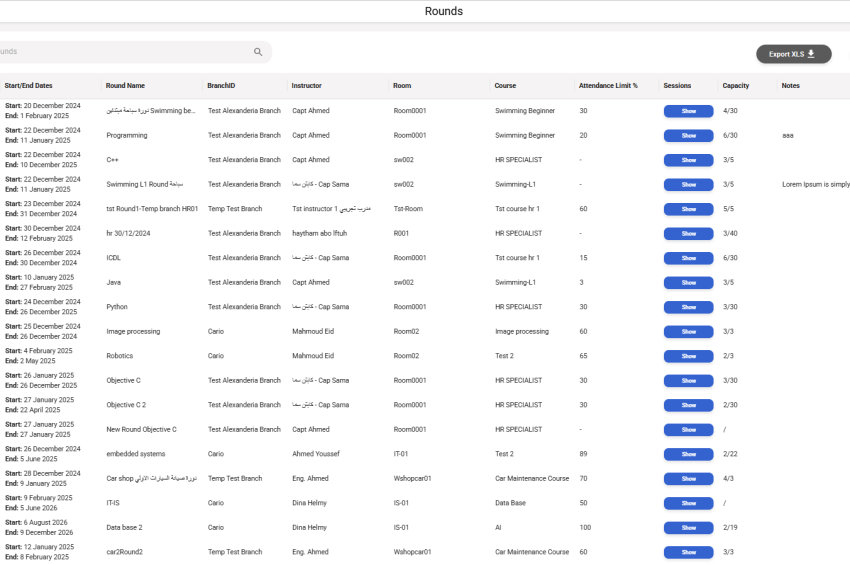Click the IT-IS round name
Image resolution: width=850 pixels, height=565 pixels.
coord(113,503)
